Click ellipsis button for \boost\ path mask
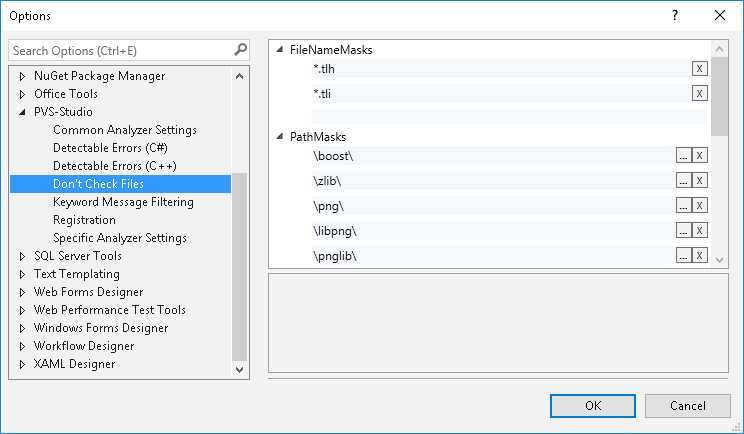Viewport: 744px width, 434px height. (x=683, y=155)
